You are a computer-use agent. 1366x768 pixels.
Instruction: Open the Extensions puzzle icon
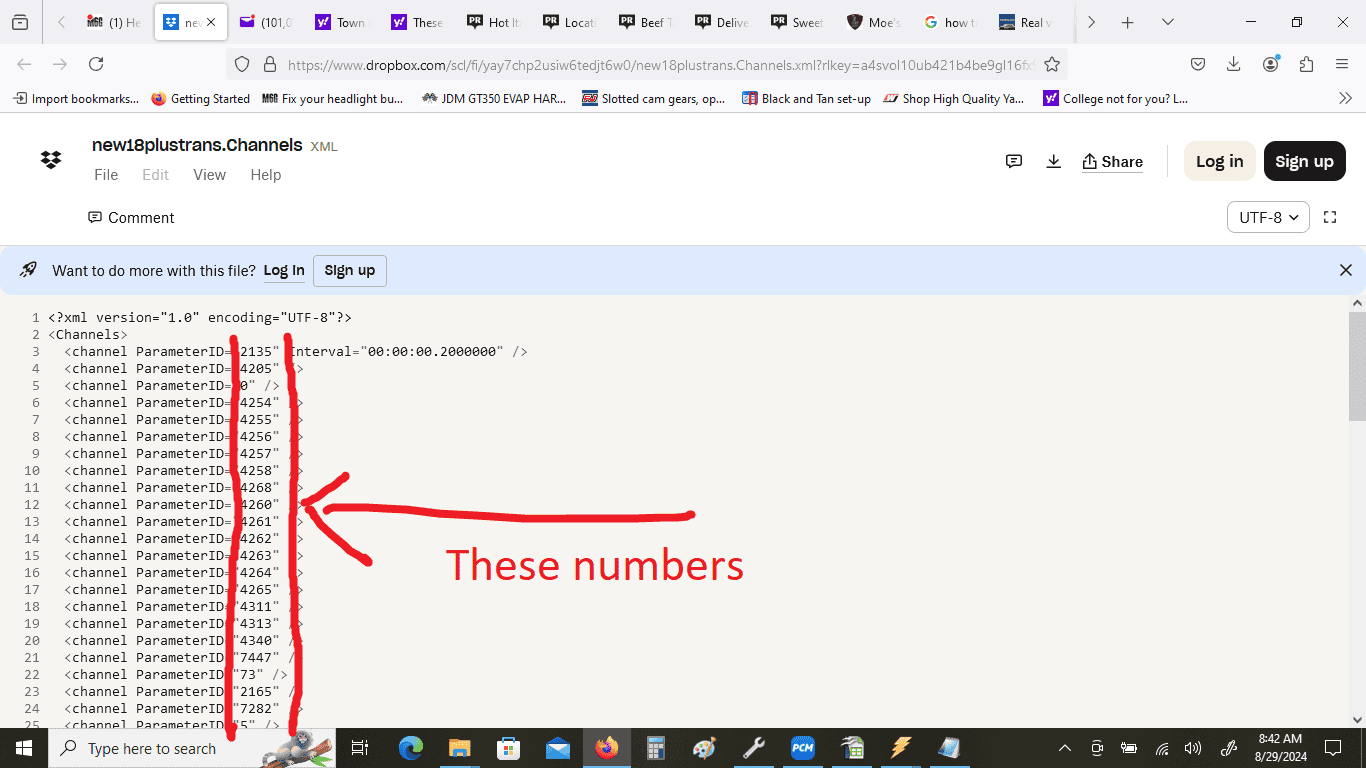point(1306,64)
